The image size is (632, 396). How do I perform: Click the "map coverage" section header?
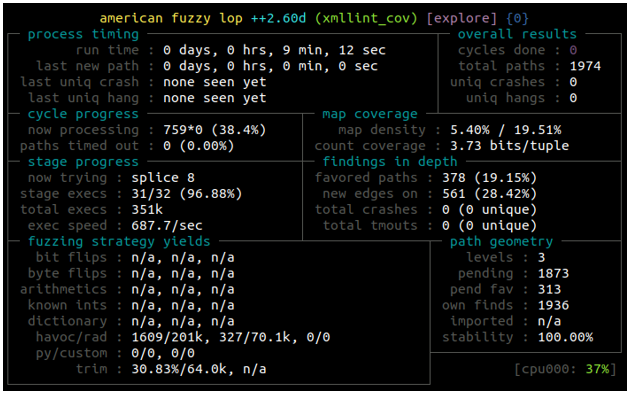tap(370, 114)
